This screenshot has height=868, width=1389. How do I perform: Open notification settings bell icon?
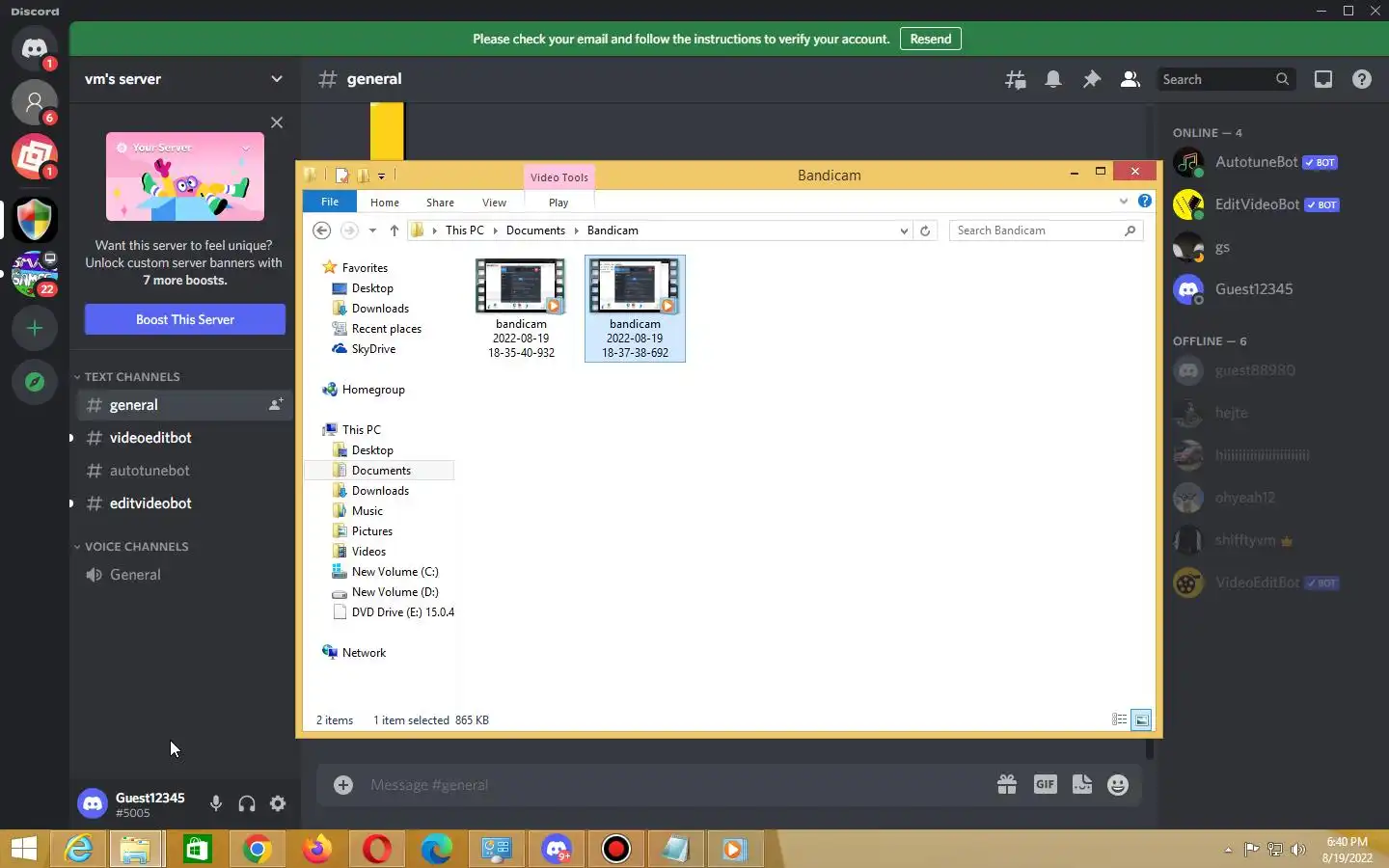tap(1053, 80)
